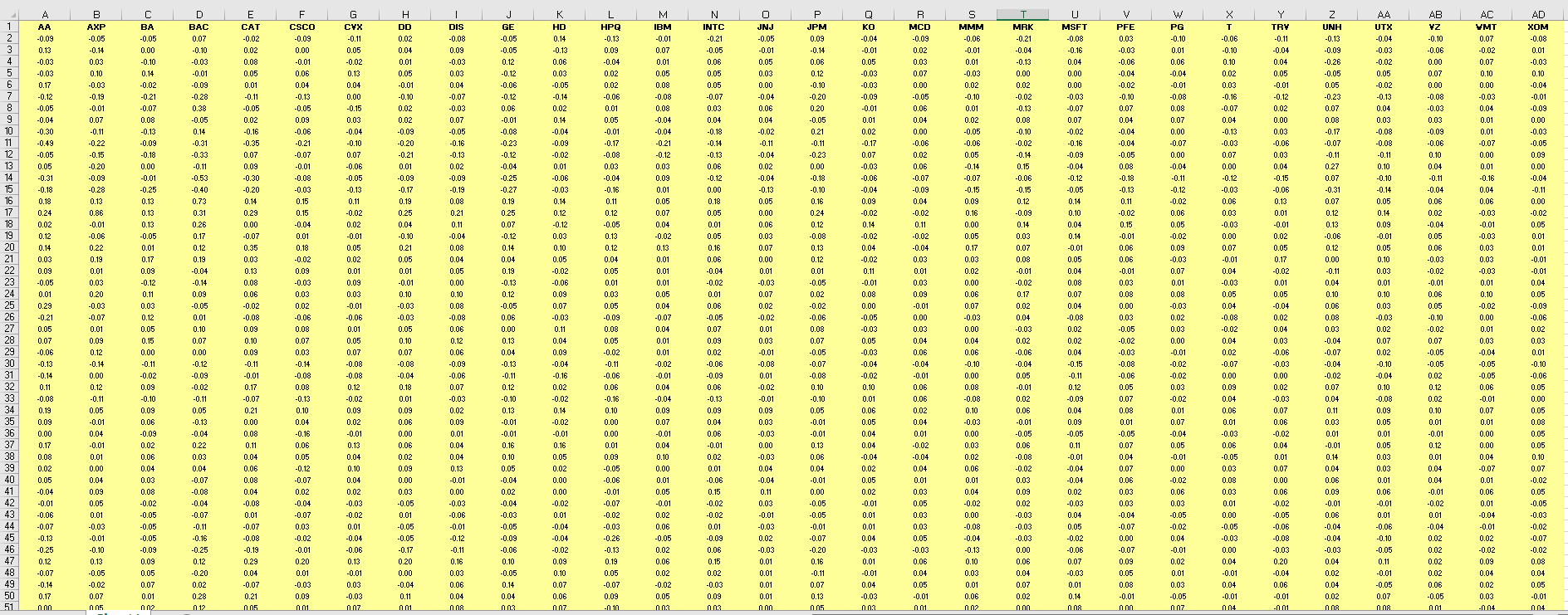Click the JNJ ticker cell
Screen dimensions: 1568x615
(766, 27)
